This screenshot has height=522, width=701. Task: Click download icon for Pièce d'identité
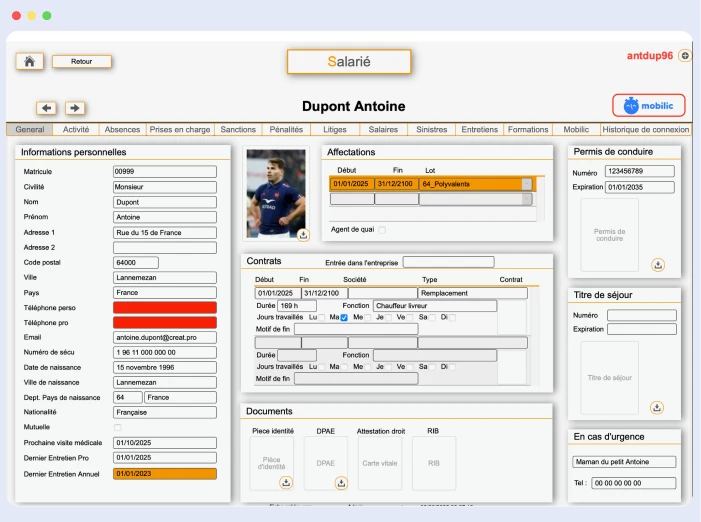286,482
